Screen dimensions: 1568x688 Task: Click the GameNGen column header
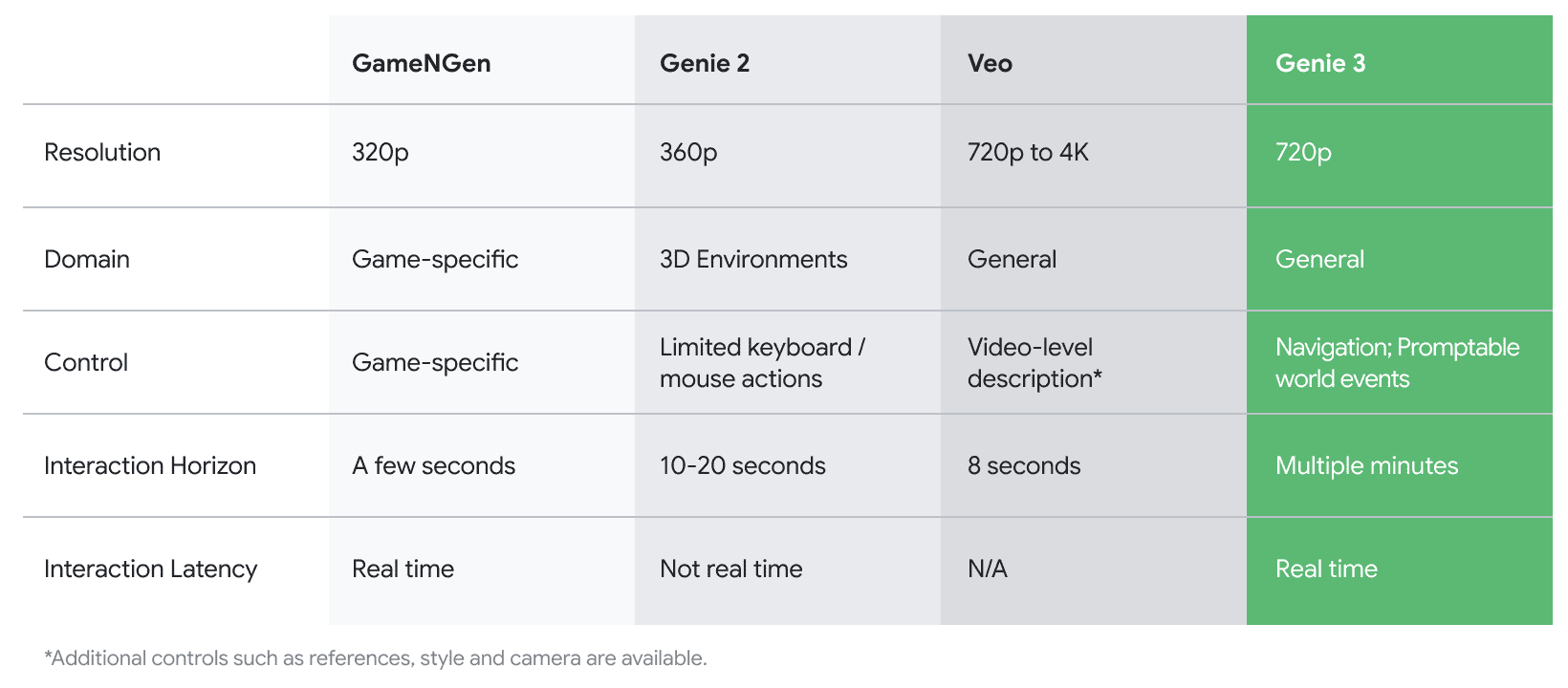pos(422,63)
